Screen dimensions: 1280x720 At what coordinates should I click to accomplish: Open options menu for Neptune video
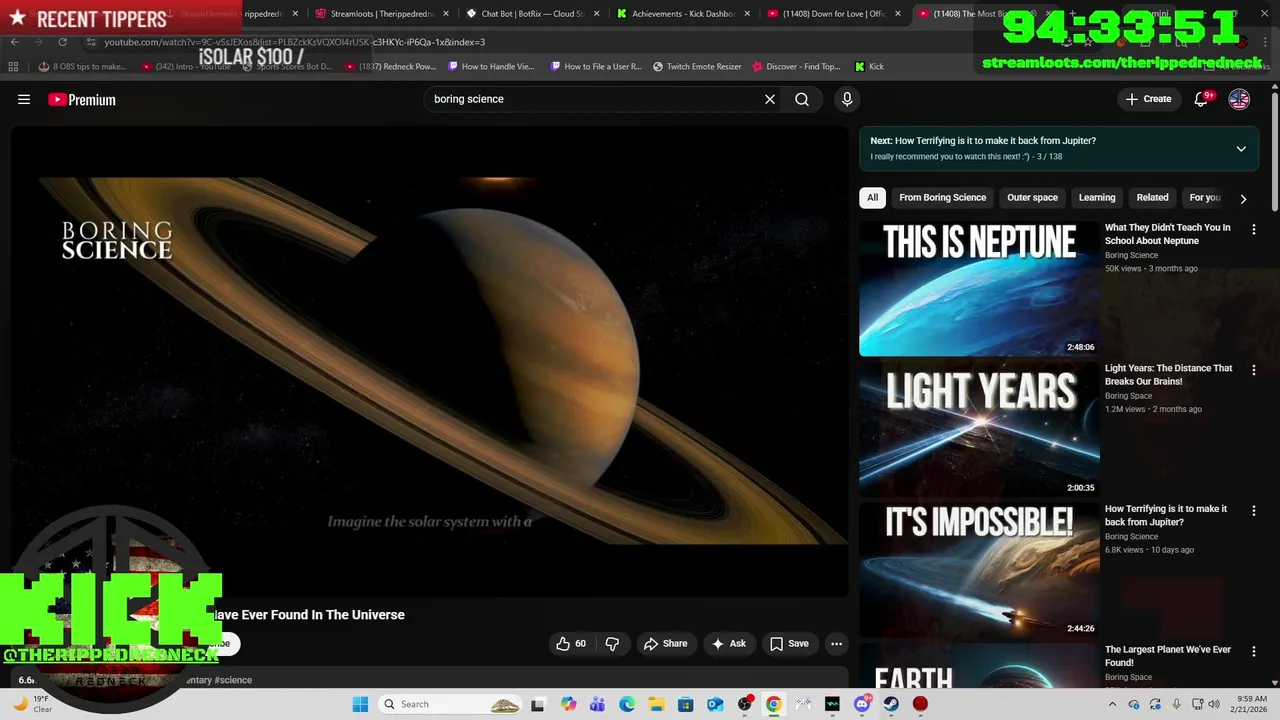[1254, 230]
